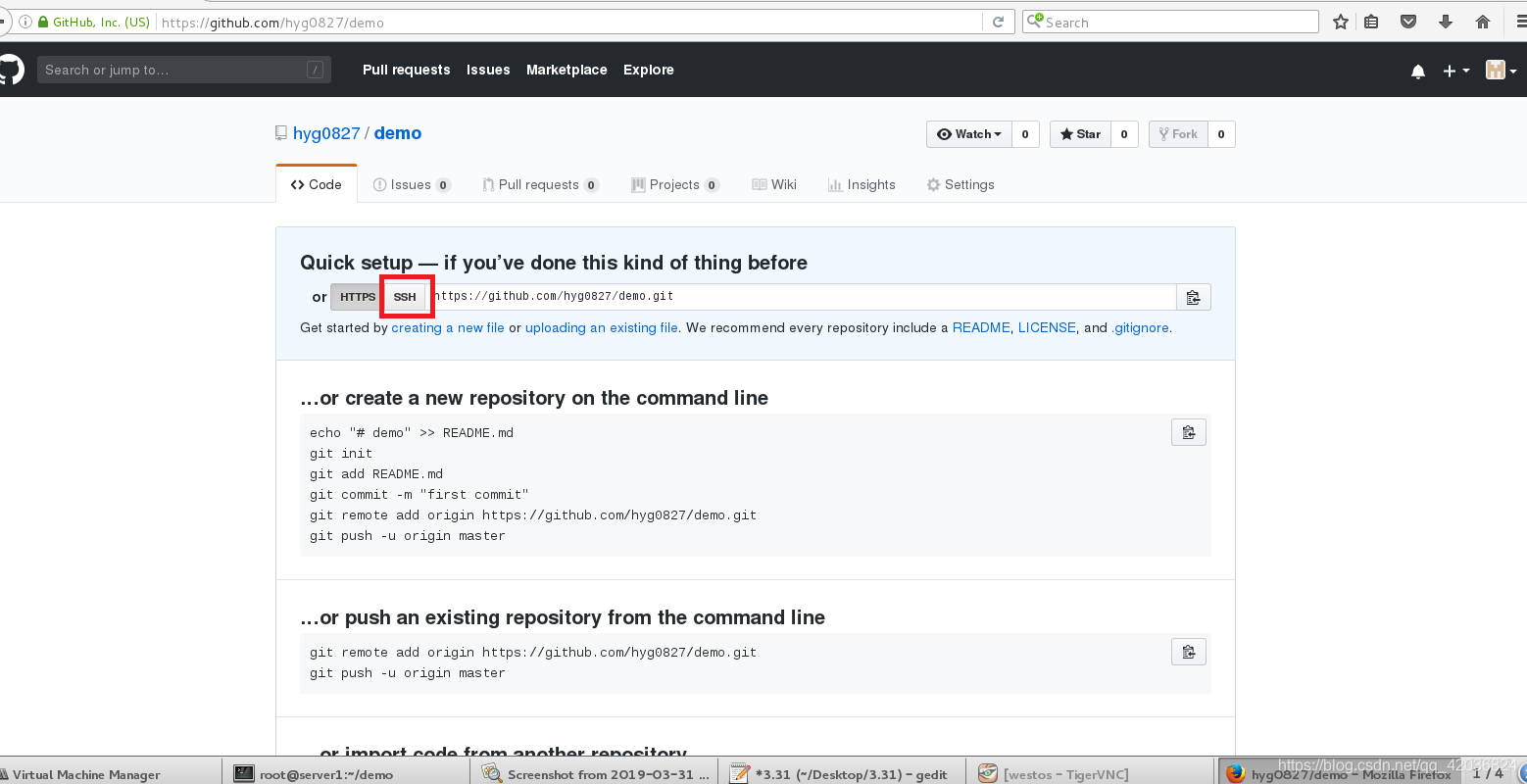Open the Watch dropdown
Image resolution: width=1527 pixels, height=784 pixels.
969,134
